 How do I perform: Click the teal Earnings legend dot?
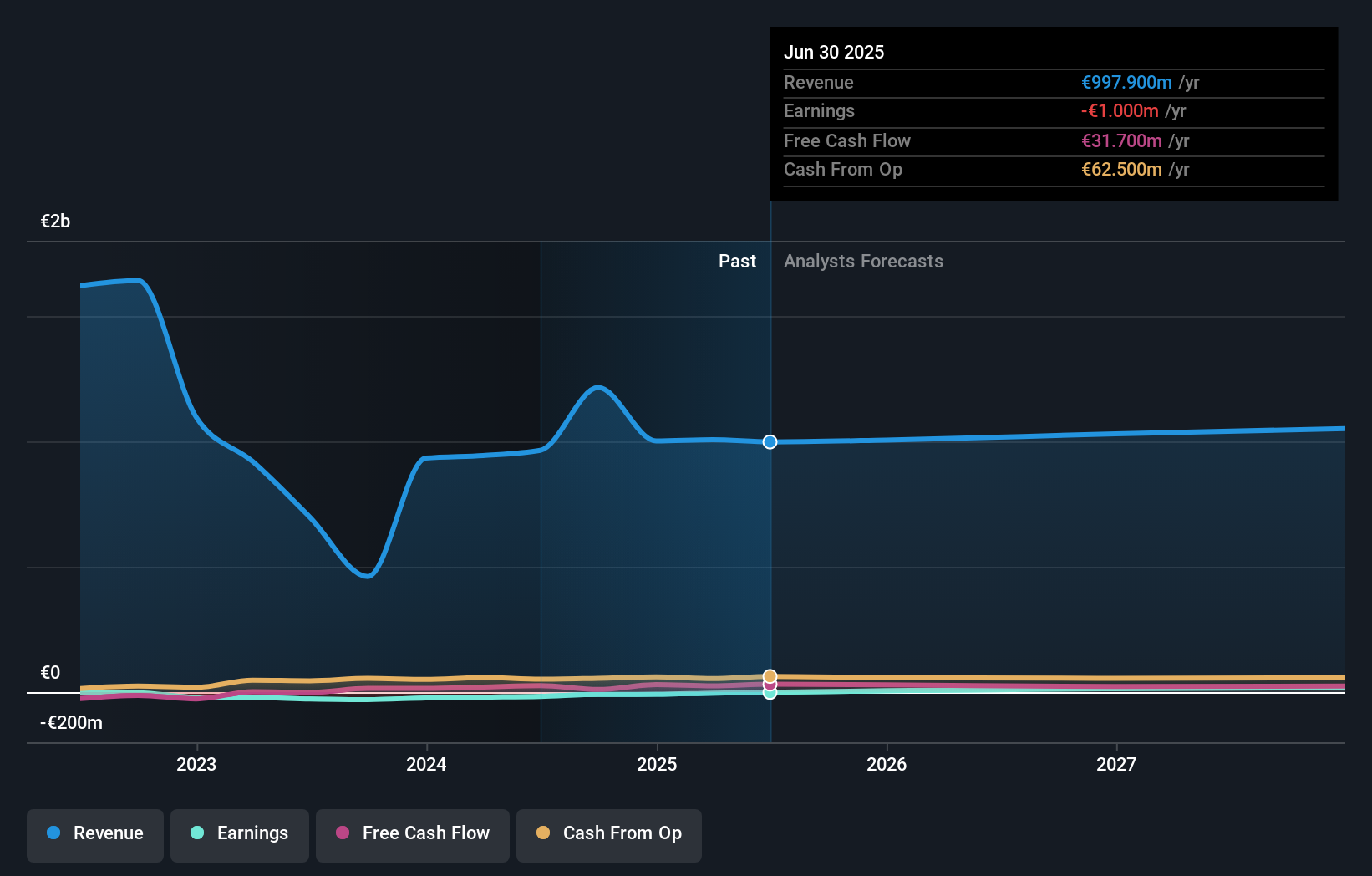196,833
